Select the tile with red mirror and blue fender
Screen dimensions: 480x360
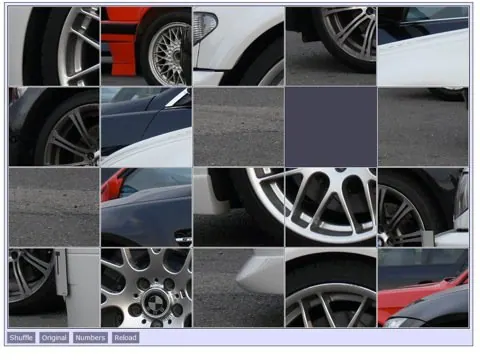[x=146, y=207]
